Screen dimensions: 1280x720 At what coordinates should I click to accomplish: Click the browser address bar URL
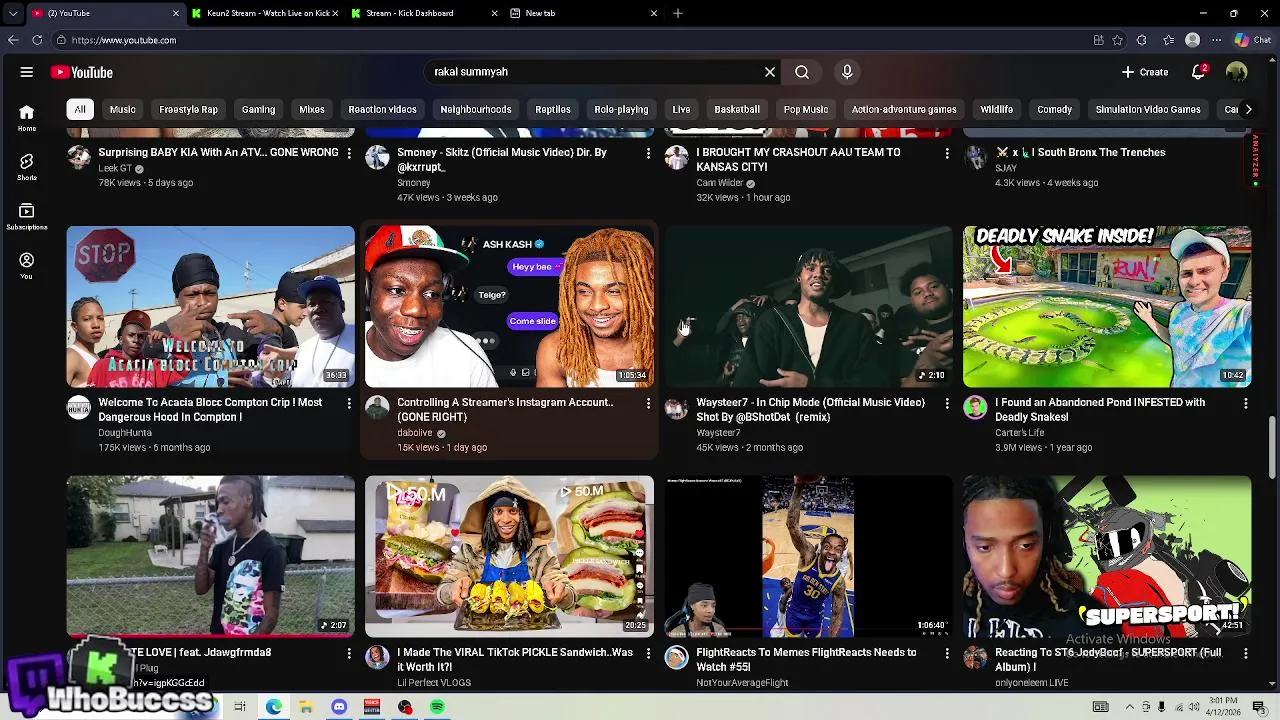pyautogui.click(x=124, y=40)
